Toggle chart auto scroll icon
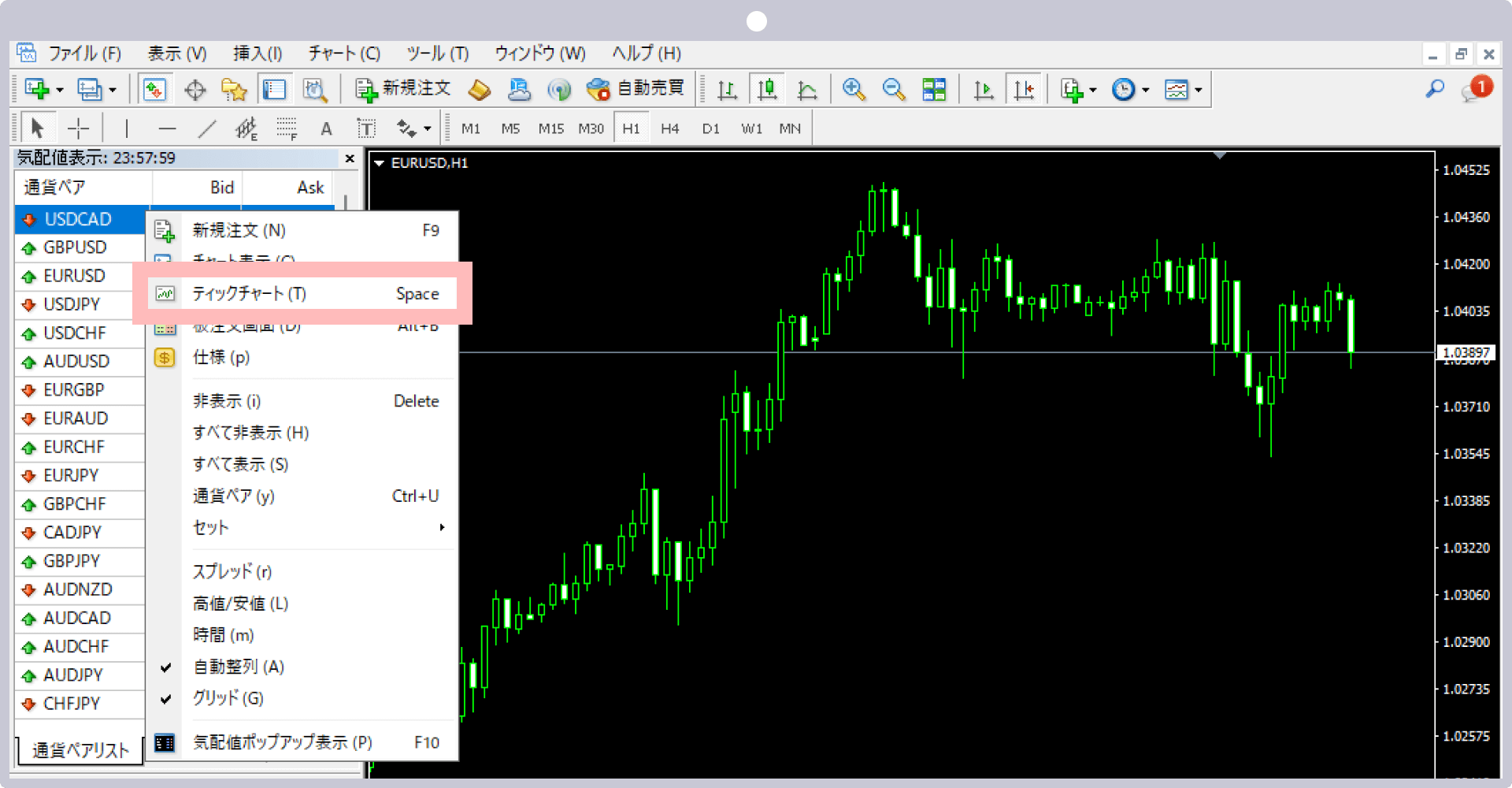The width and height of the screenshot is (1512, 788). coord(984,89)
